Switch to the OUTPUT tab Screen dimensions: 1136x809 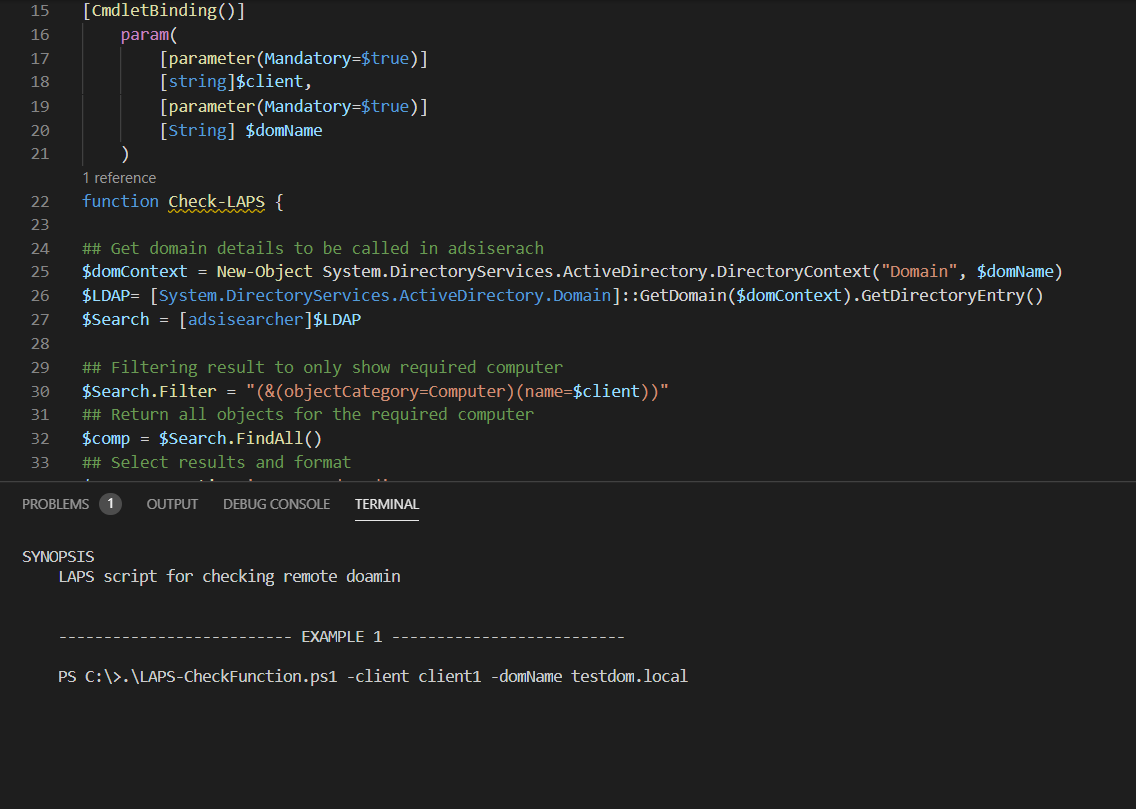(x=172, y=504)
